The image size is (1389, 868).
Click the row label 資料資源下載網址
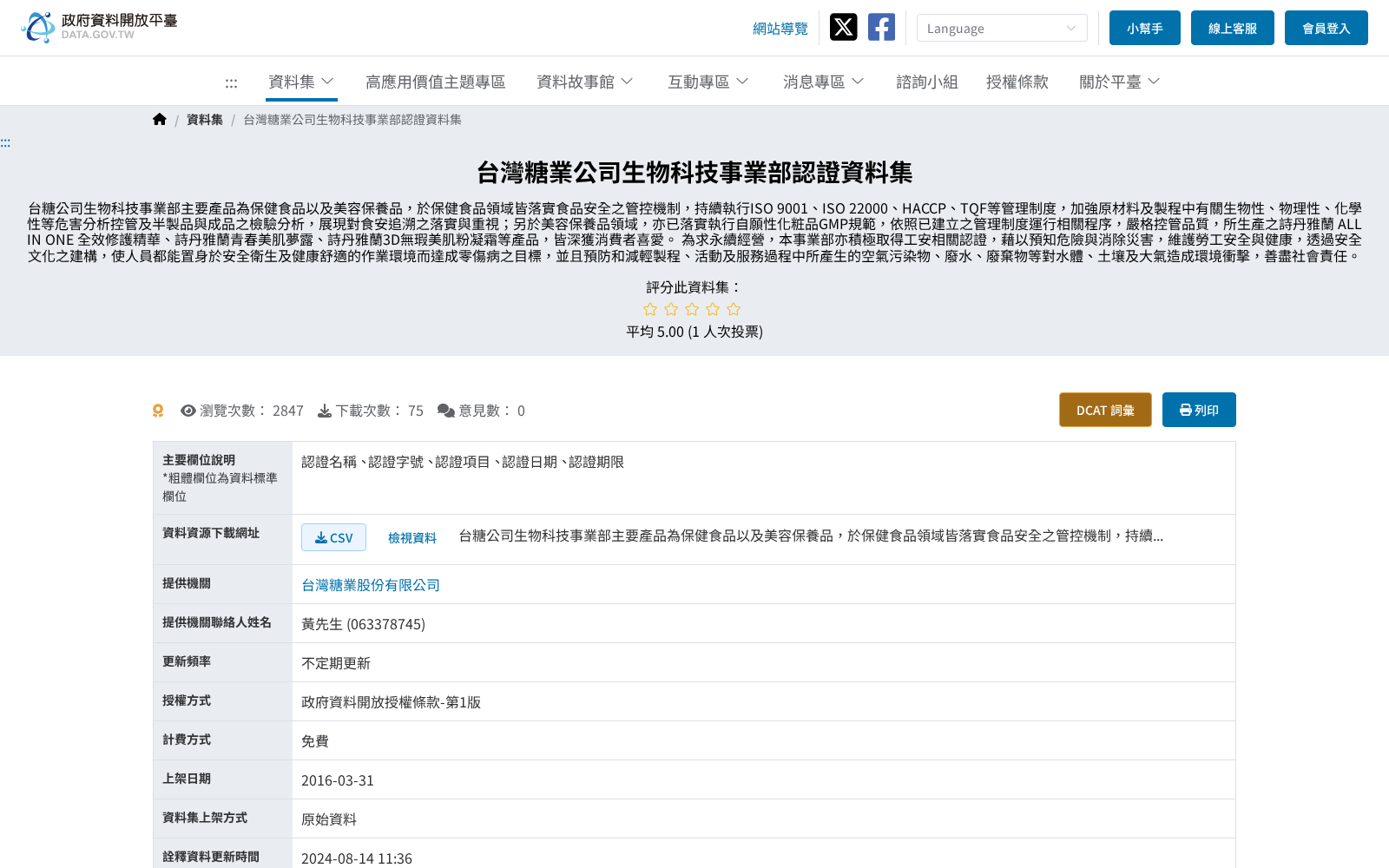pos(211,533)
